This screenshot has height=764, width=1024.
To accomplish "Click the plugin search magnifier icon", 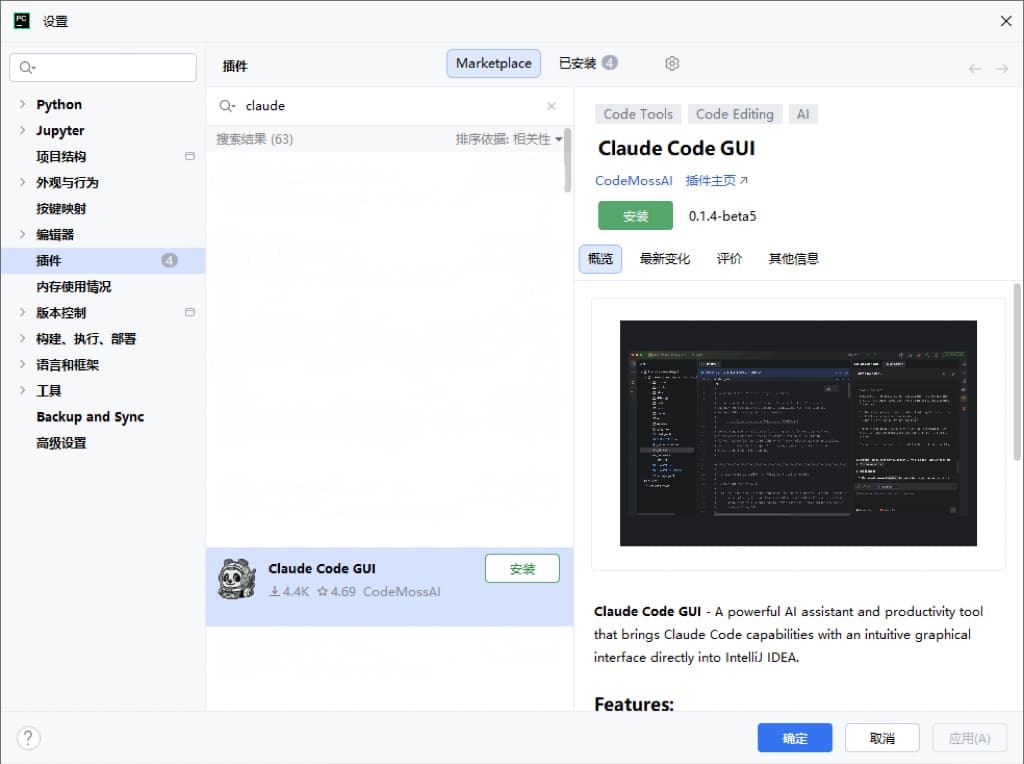I will point(227,106).
